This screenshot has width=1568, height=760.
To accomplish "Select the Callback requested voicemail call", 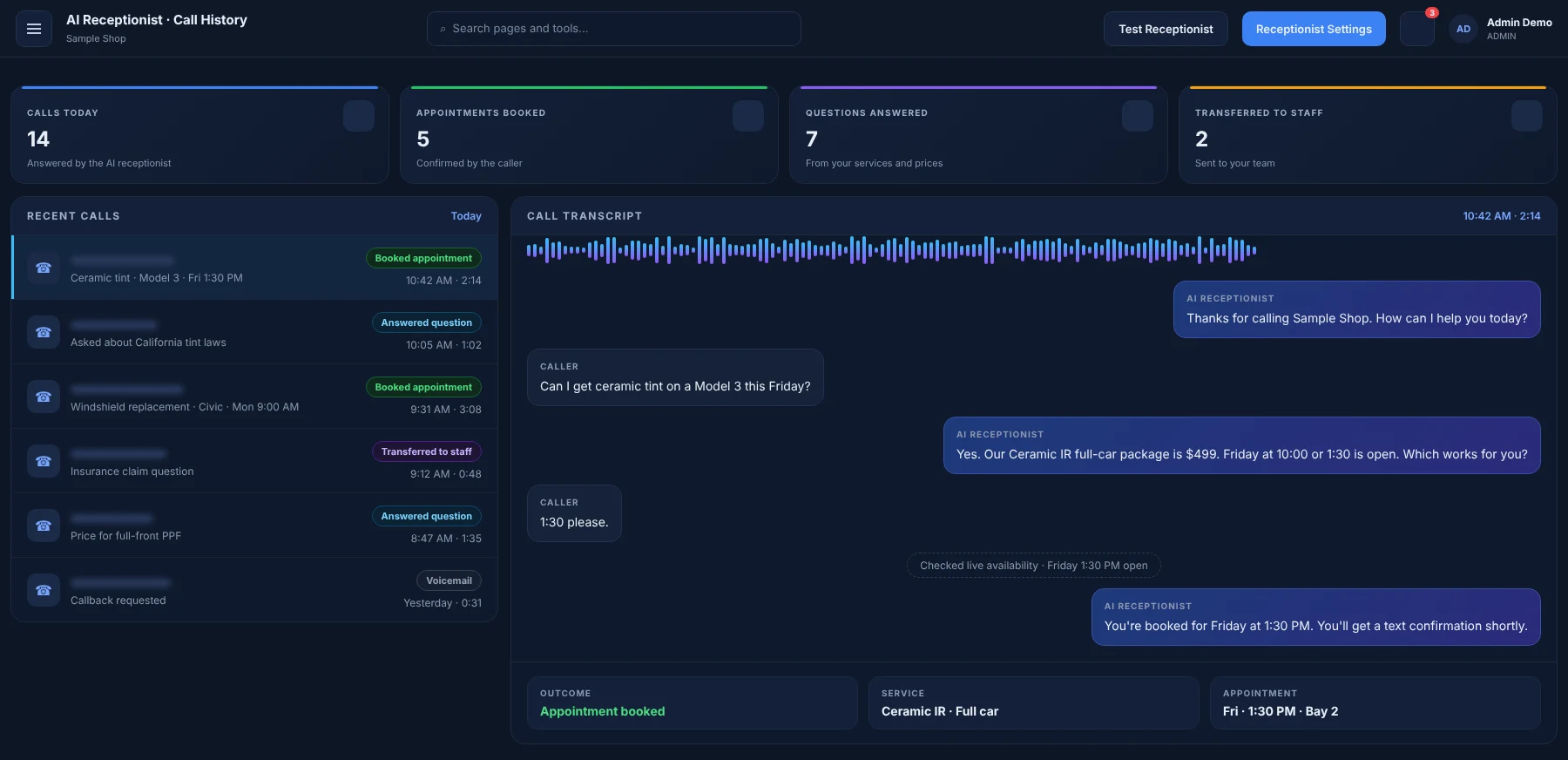I will click(254, 590).
